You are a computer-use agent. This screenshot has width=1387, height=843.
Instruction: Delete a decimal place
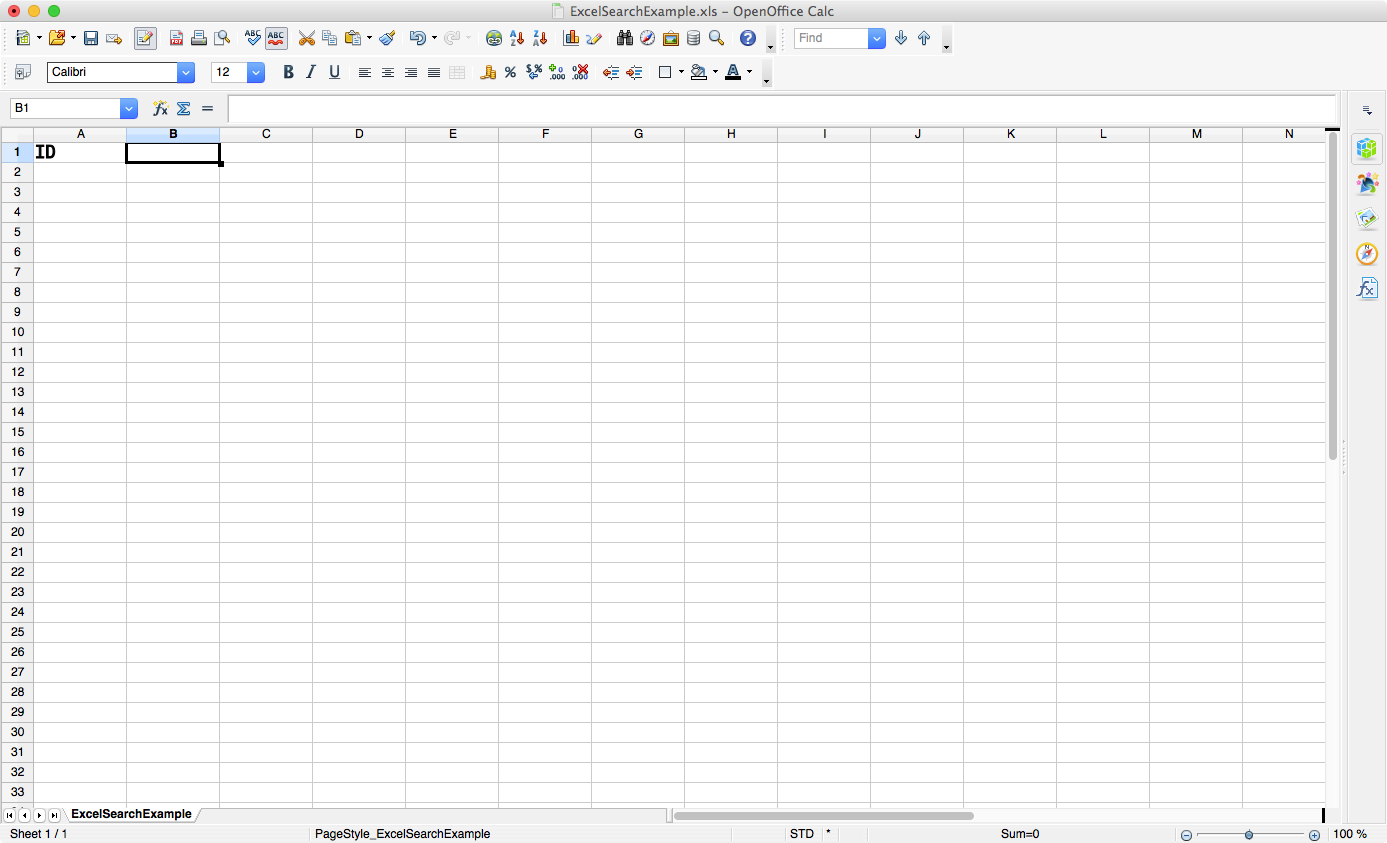580,72
